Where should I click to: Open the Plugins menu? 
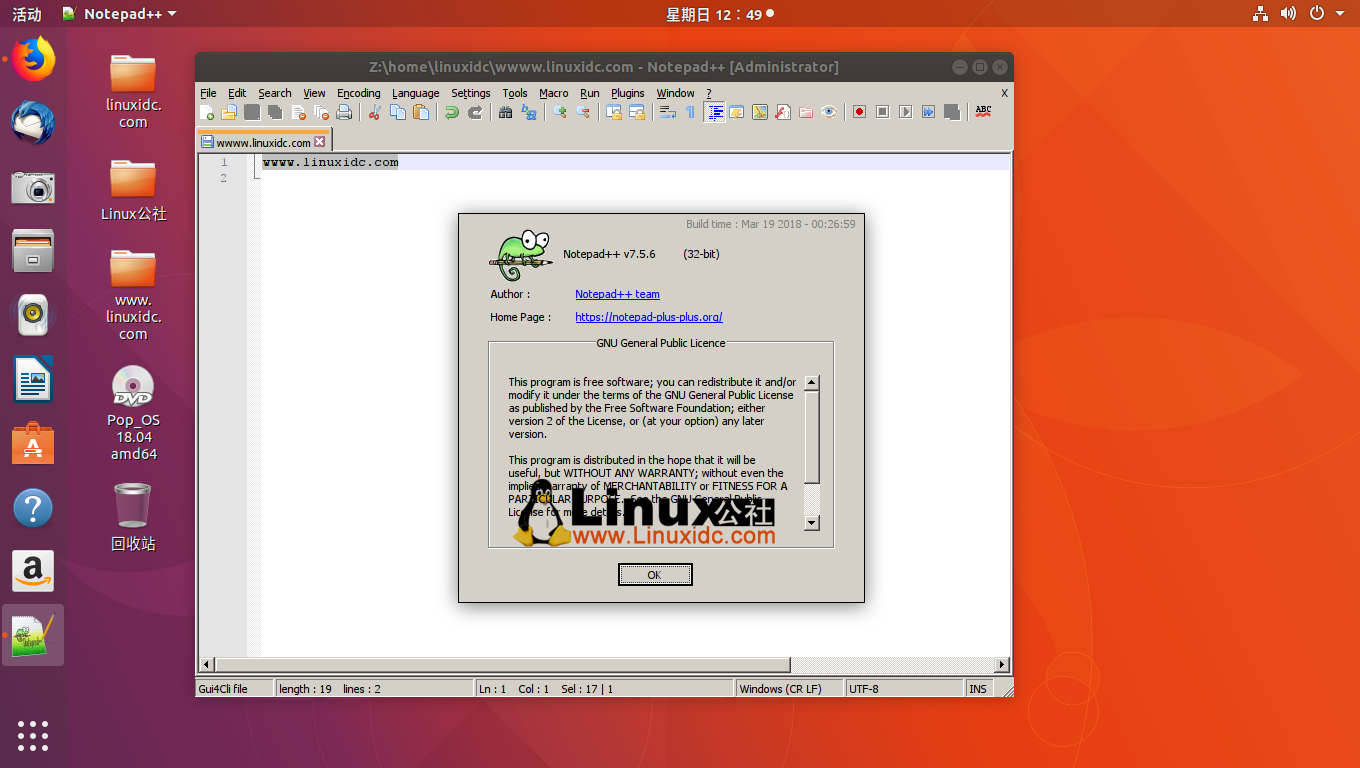(627, 93)
